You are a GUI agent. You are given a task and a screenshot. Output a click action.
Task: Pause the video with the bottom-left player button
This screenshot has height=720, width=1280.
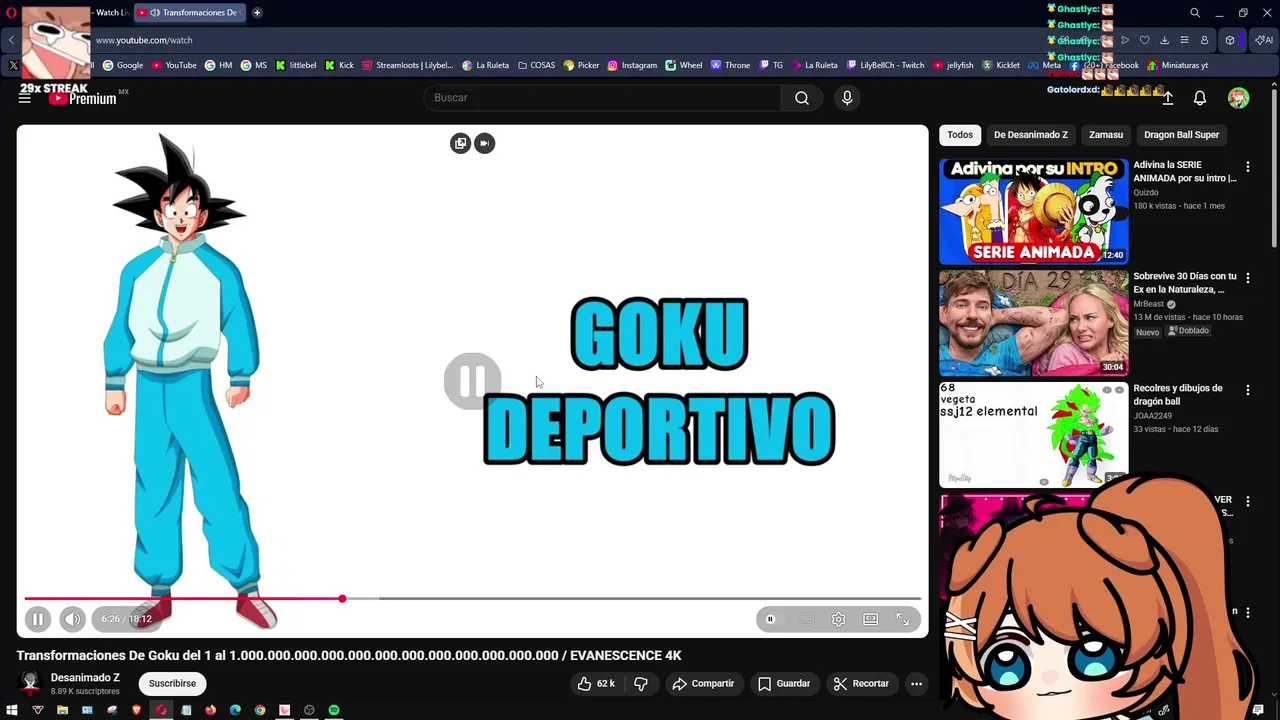37,619
